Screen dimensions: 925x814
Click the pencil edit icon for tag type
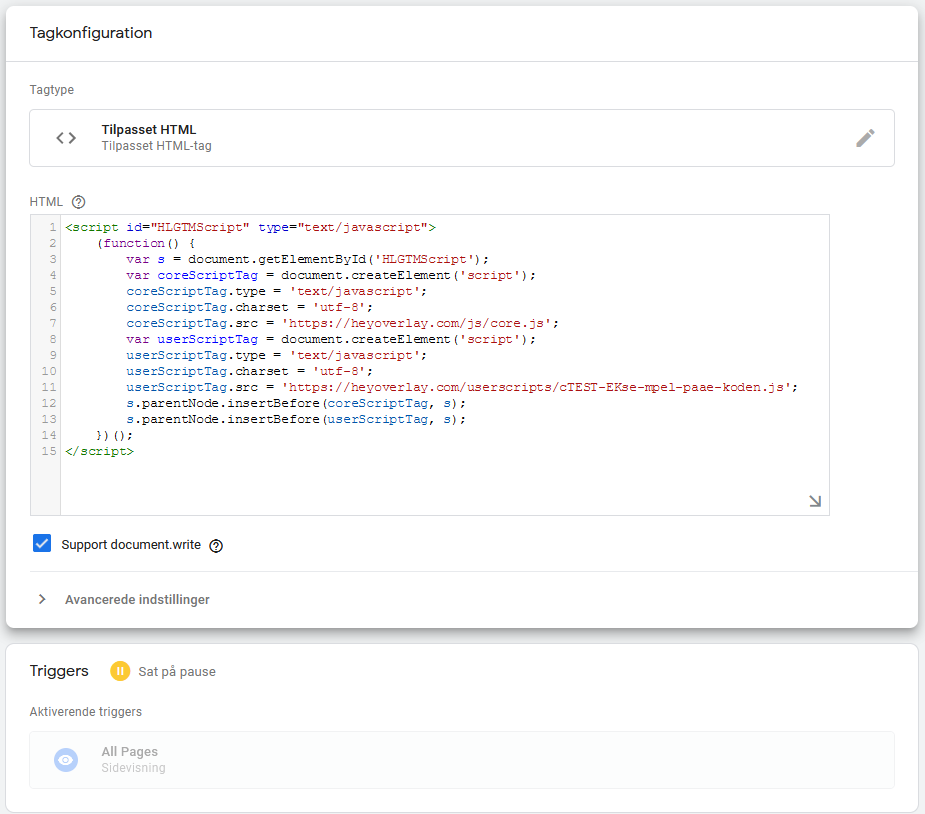(865, 138)
